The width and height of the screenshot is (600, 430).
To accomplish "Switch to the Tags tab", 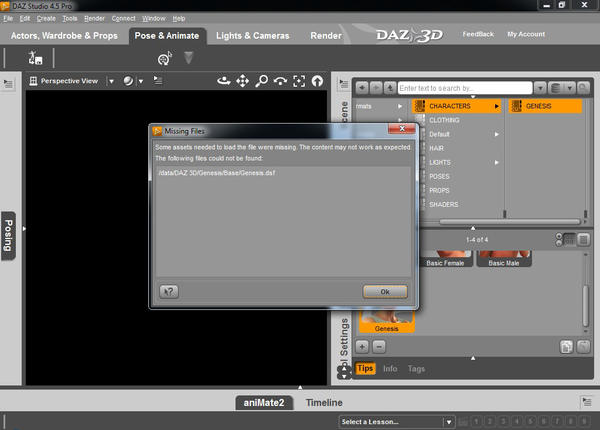I will coord(416,369).
